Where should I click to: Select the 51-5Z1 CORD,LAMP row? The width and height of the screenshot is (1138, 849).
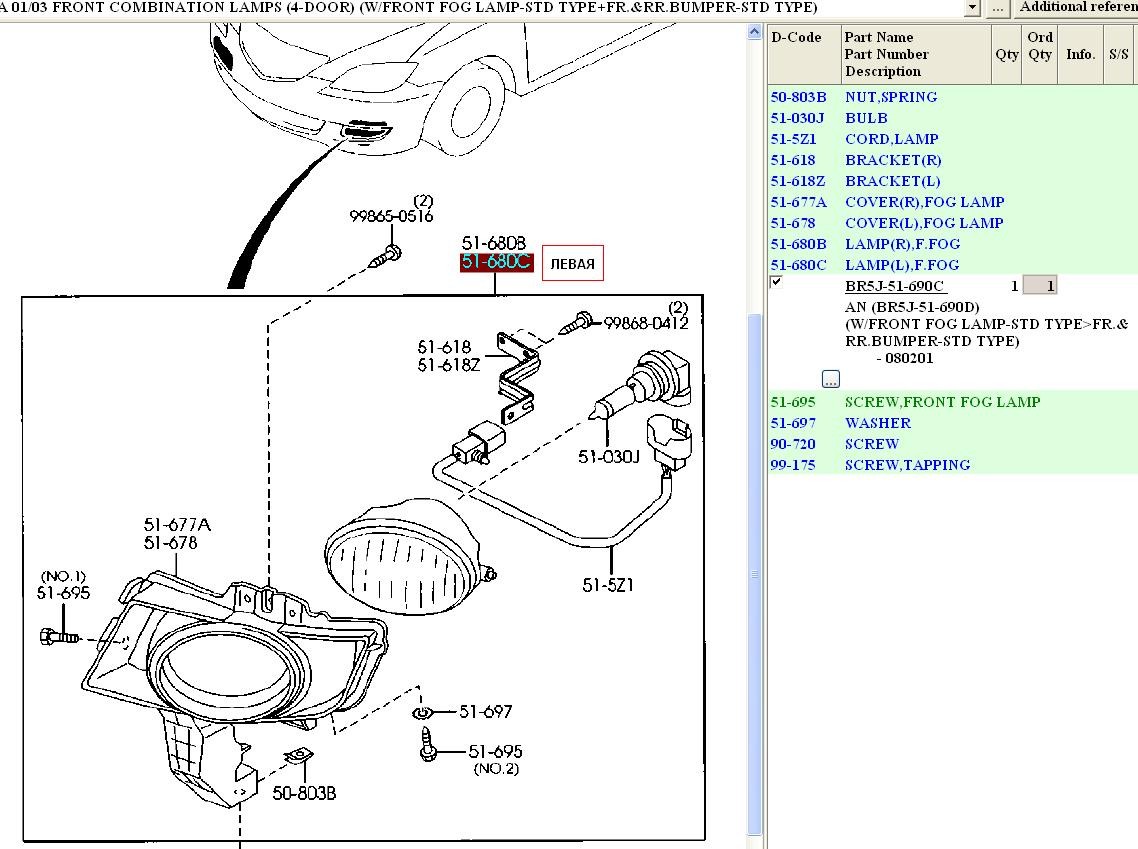click(891, 139)
